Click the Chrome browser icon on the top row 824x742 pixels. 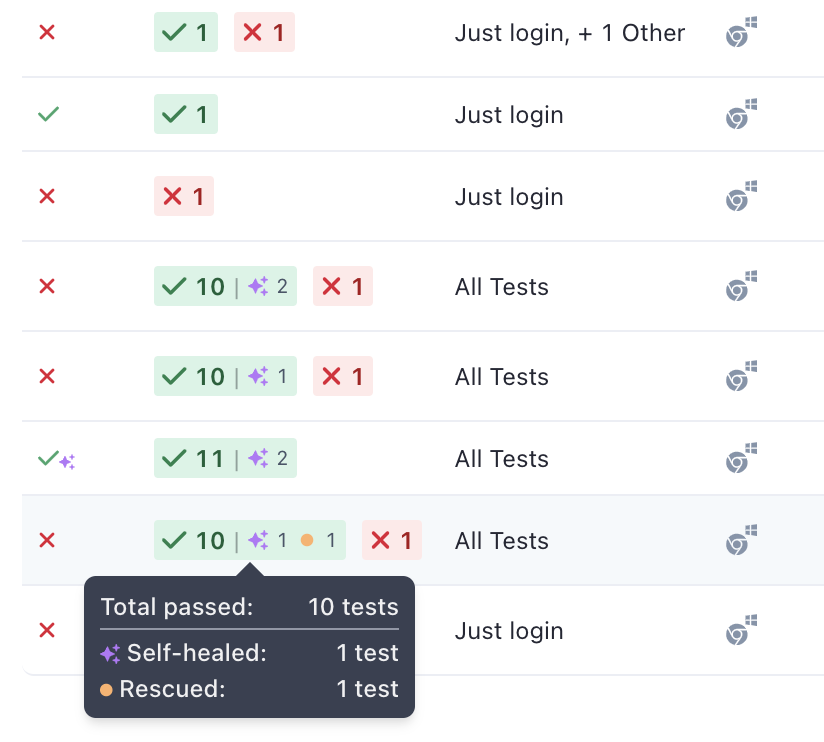tap(740, 32)
